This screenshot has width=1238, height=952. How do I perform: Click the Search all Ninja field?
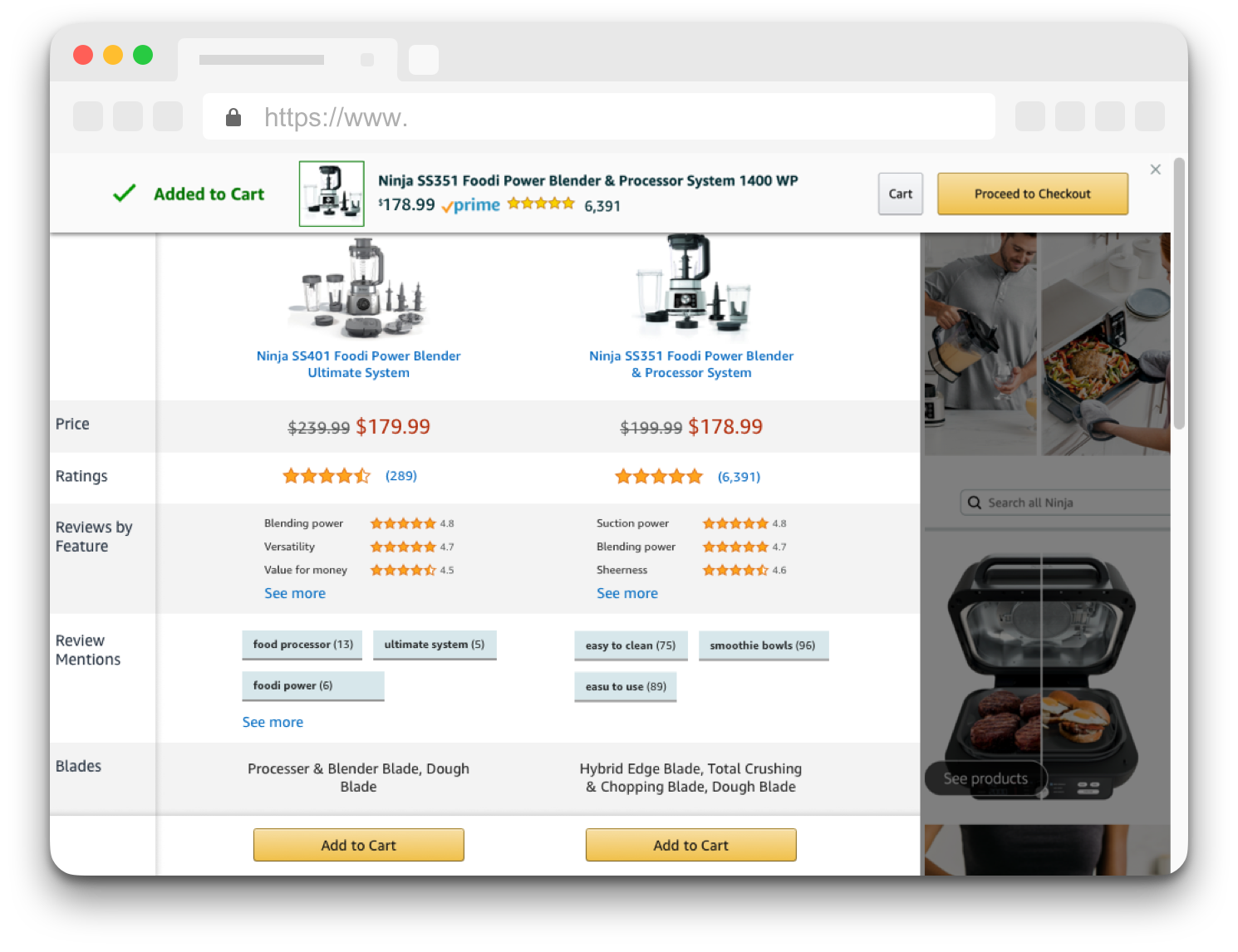point(1065,503)
